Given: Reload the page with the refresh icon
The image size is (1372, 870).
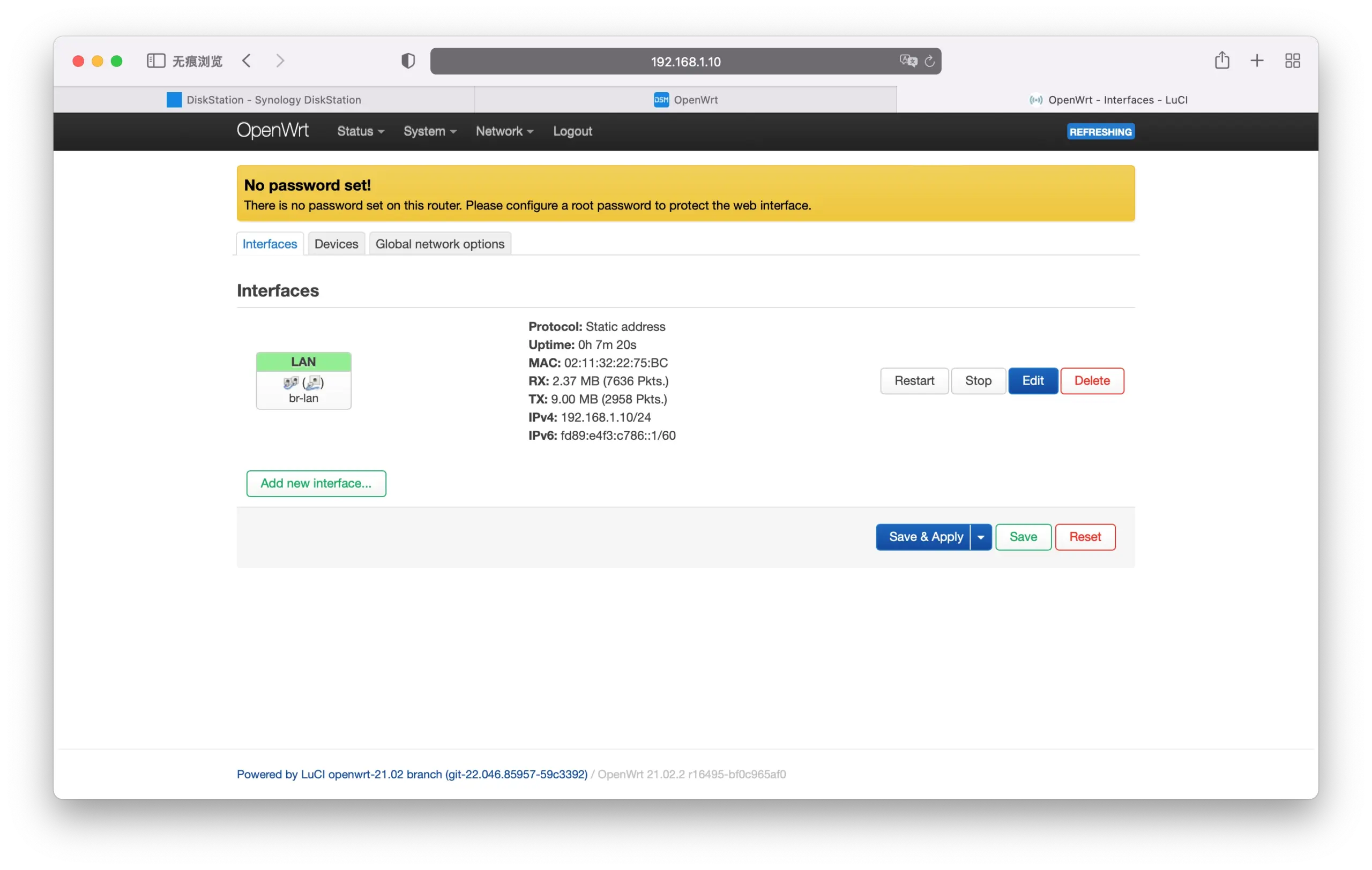Looking at the screenshot, I should coord(929,61).
